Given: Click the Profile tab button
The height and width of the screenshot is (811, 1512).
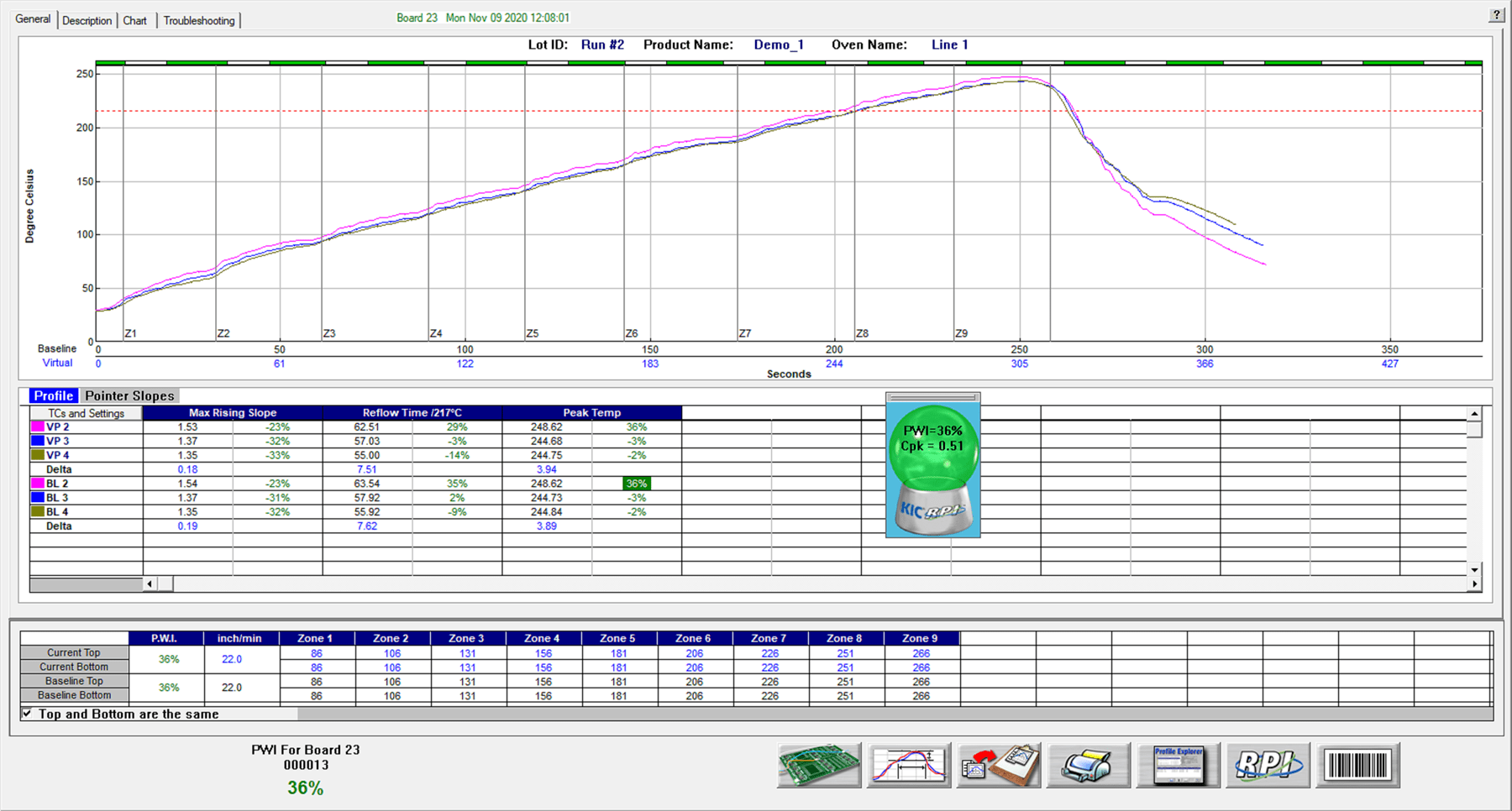Looking at the screenshot, I should [54, 395].
